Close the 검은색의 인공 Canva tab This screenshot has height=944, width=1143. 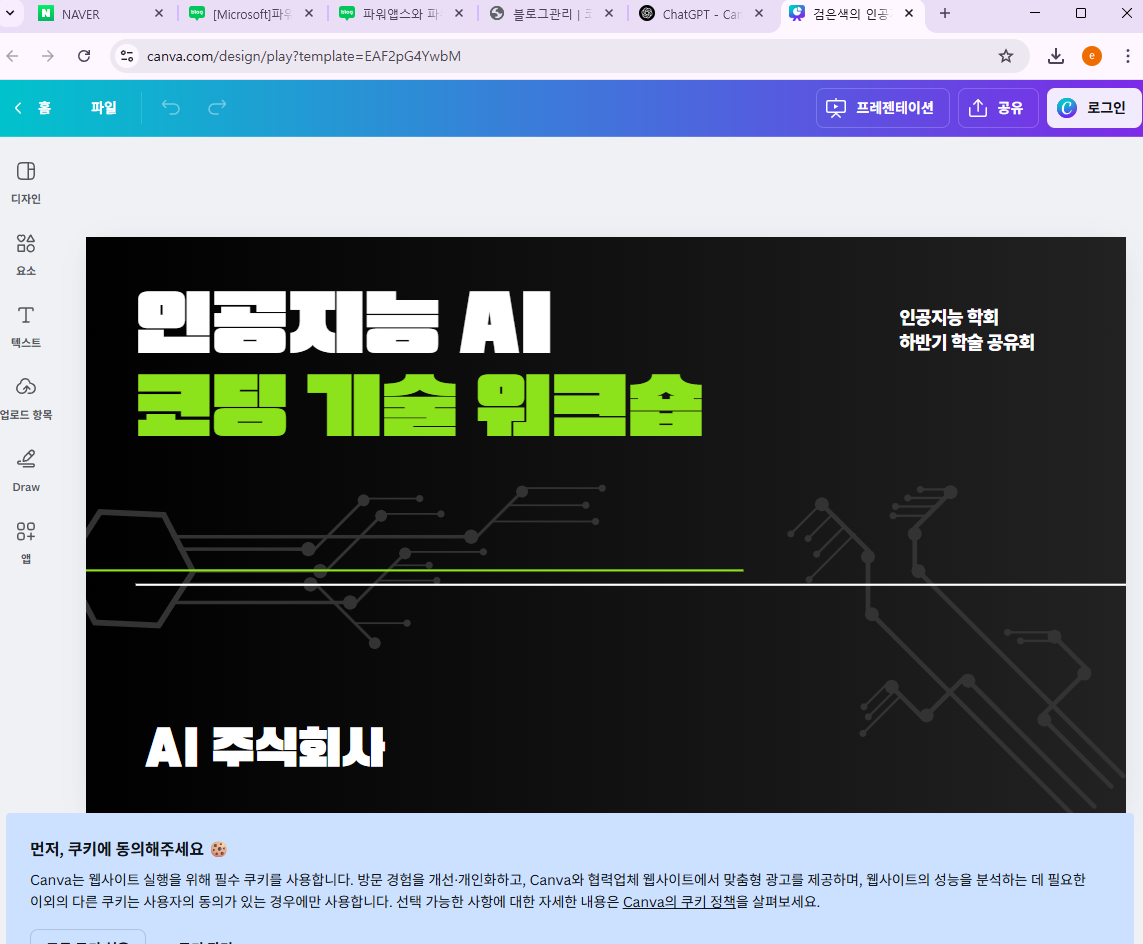909,13
